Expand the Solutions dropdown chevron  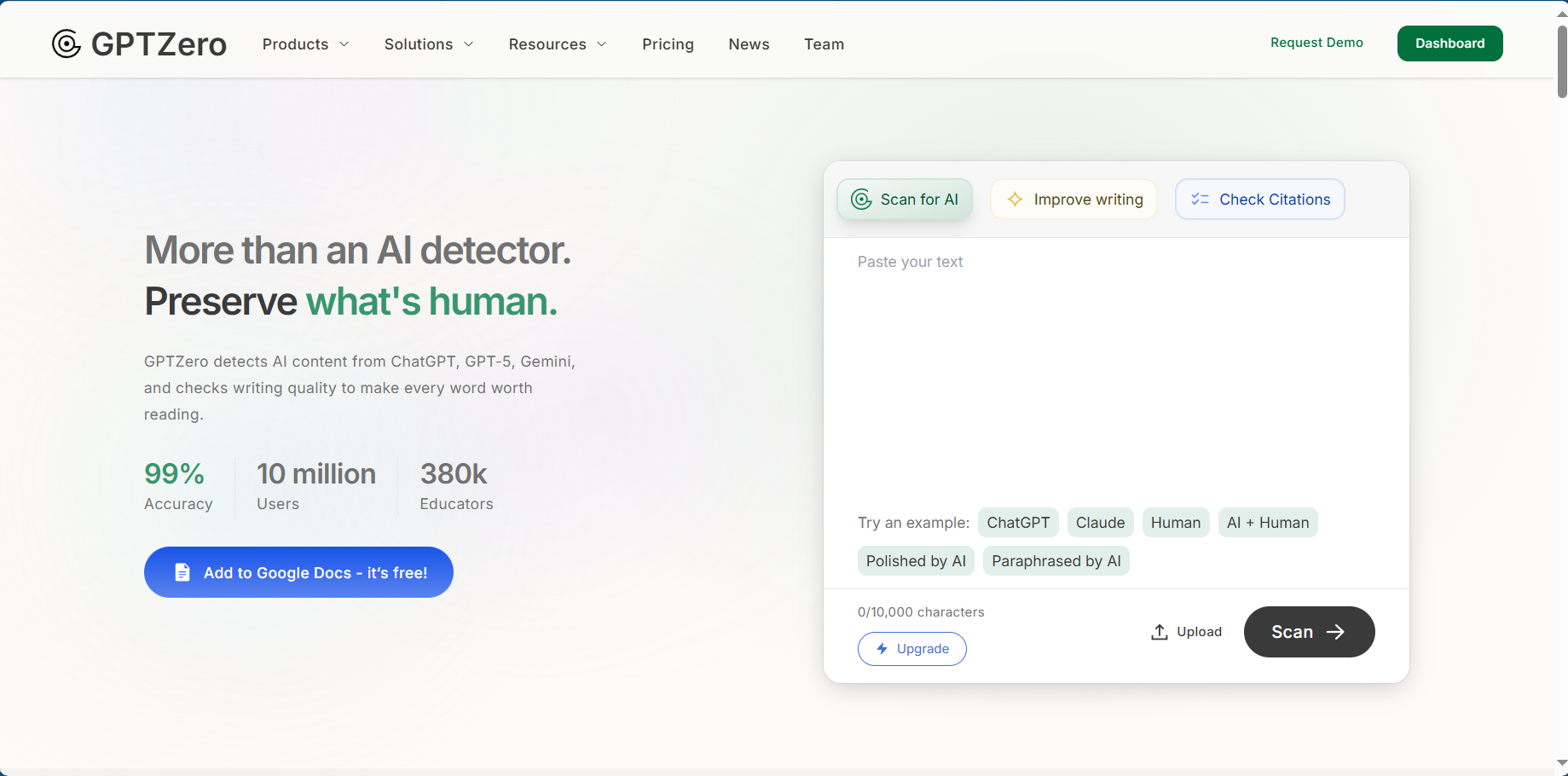[x=469, y=44]
